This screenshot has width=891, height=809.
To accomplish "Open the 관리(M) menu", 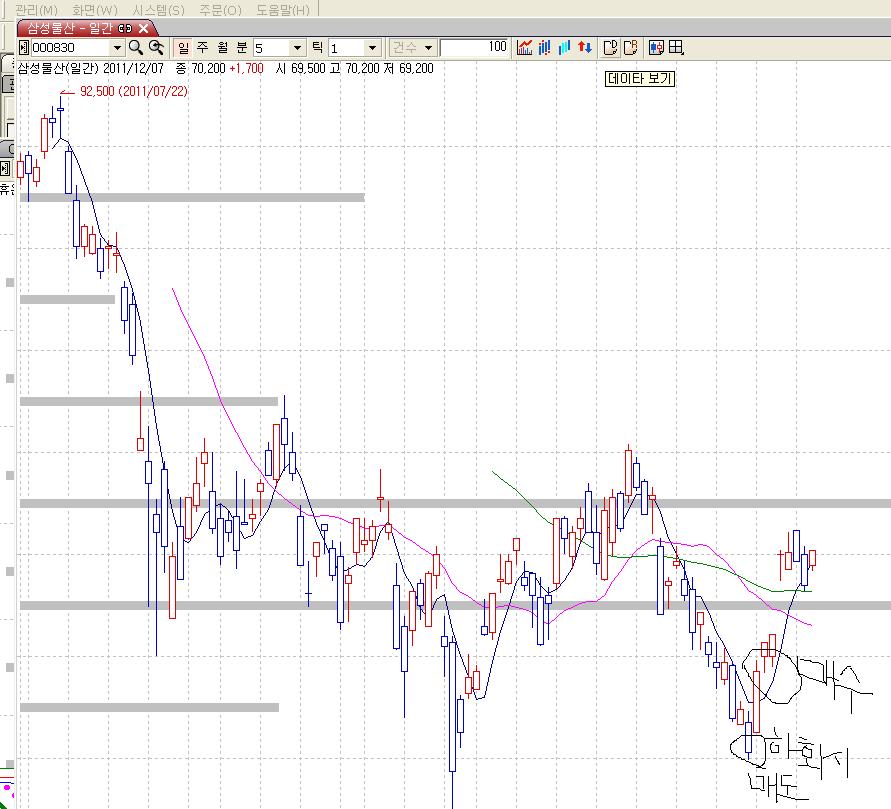I will (36, 10).
